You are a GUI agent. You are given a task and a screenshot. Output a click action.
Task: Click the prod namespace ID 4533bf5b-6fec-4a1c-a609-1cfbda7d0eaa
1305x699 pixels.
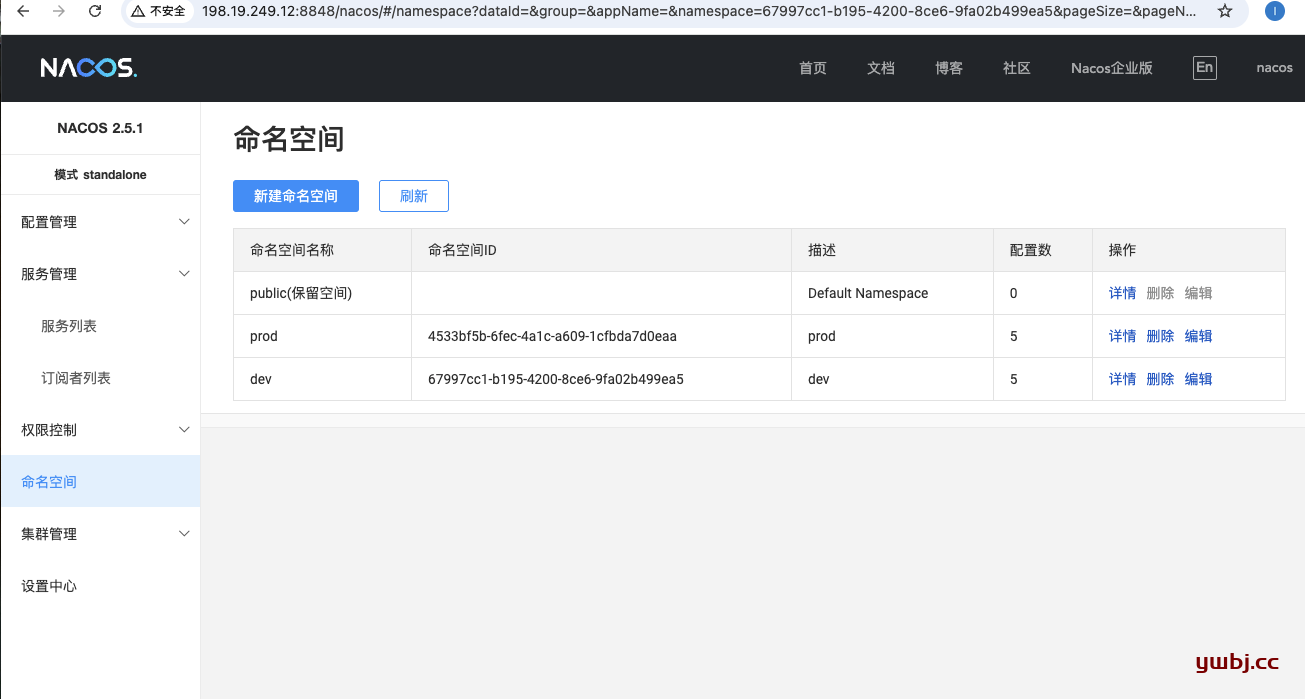552,336
